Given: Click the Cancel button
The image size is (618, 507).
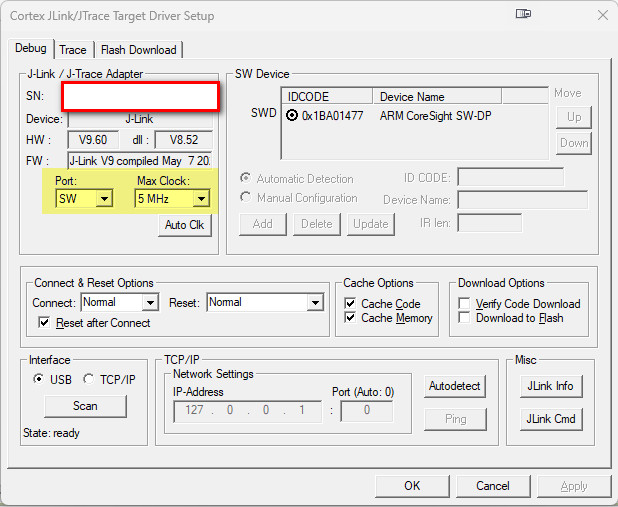Looking at the screenshot, I should [493, 486].
